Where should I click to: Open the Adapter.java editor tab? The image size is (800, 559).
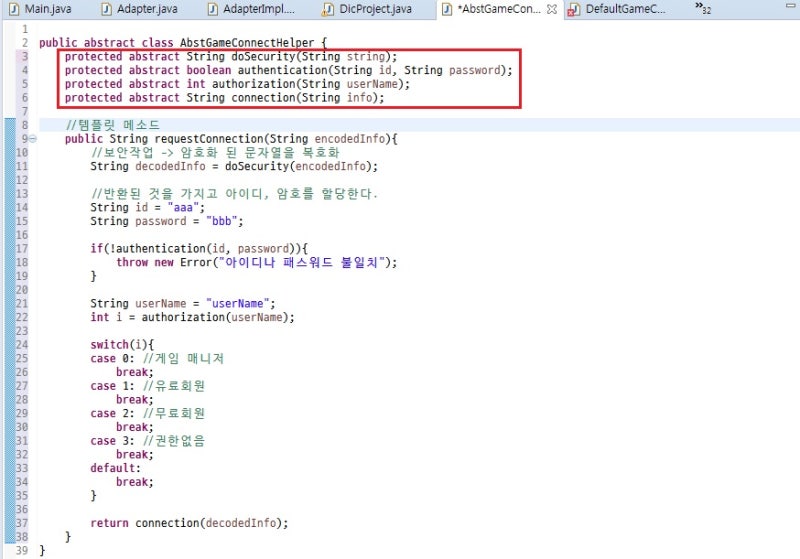(139, 9)
